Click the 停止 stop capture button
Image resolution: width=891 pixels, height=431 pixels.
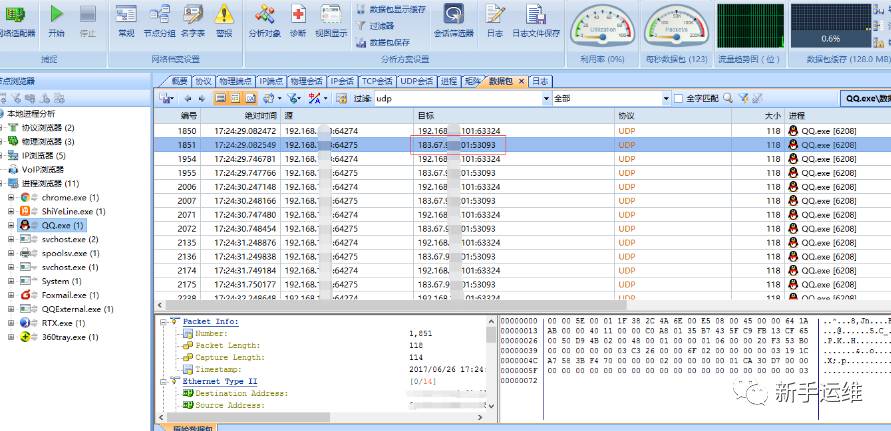[x=88, y=21]
